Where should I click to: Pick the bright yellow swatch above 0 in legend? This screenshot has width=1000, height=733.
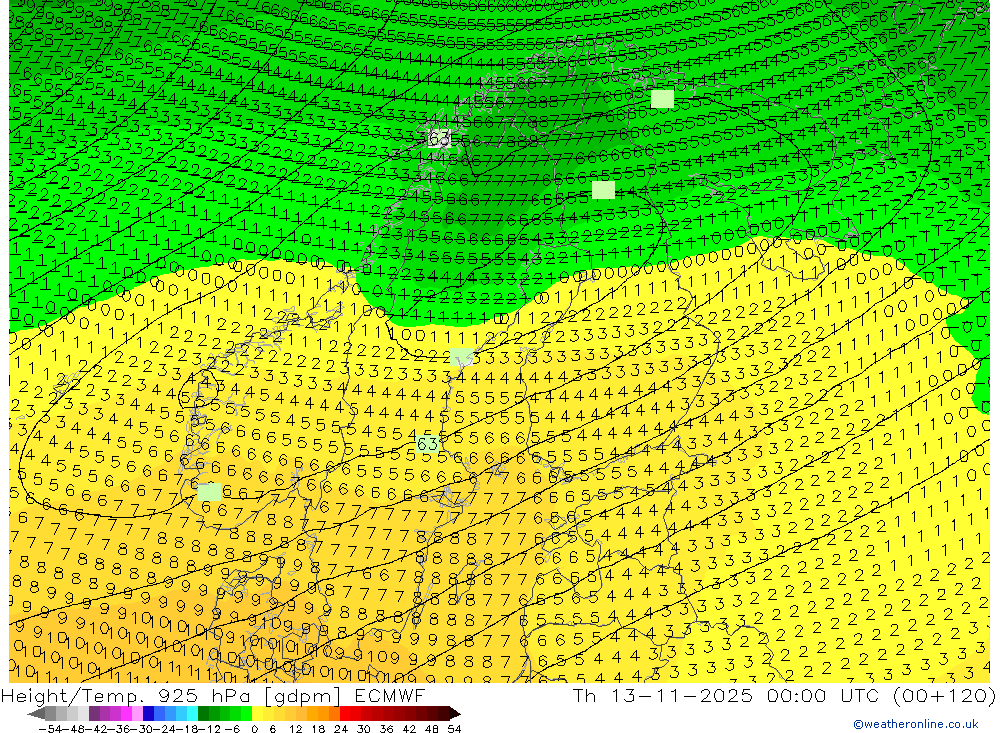click(x=258, y=713)
